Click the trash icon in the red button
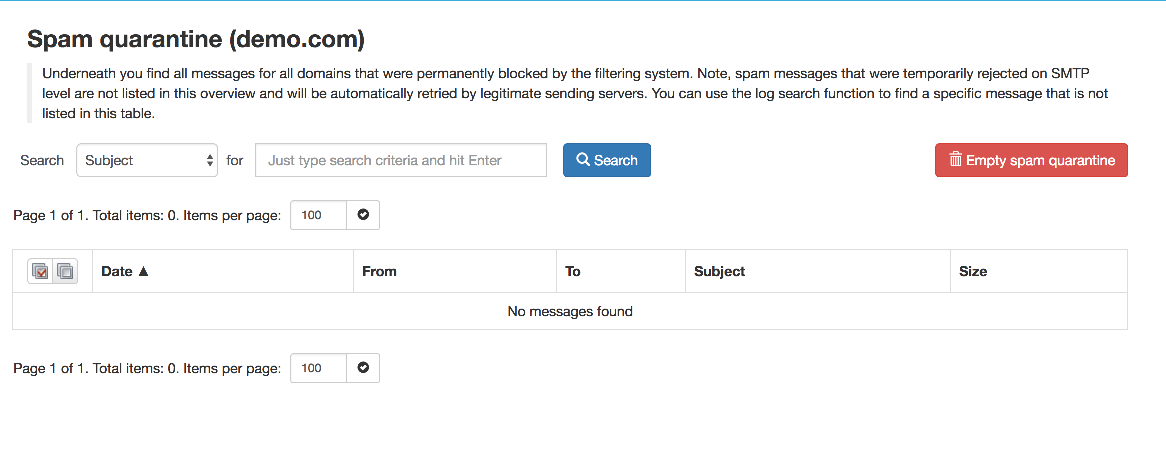 pos(955,160)
